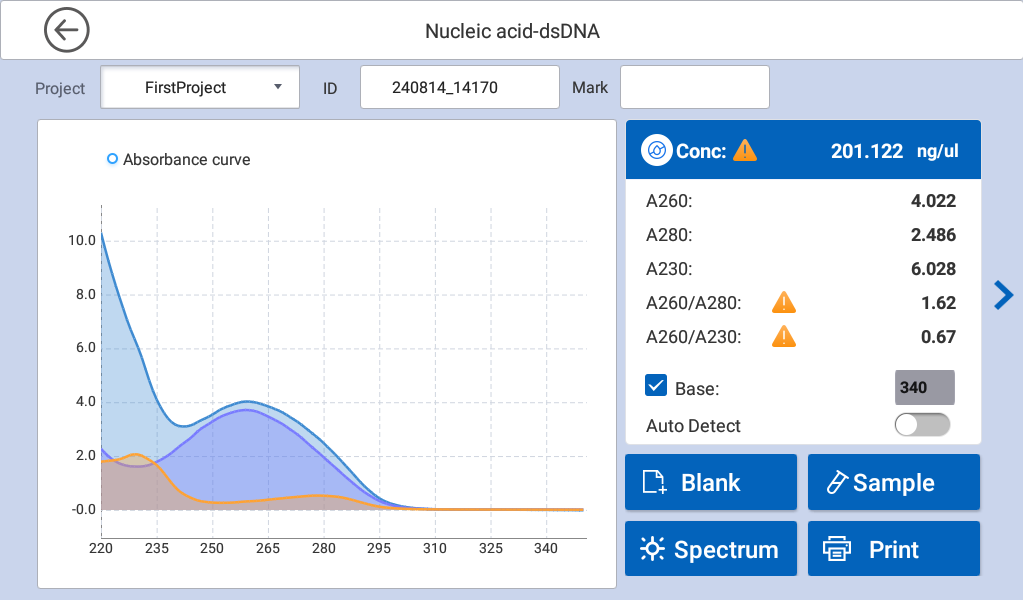Click the Conc warning triangle icon
1023x601 pixels.
[745, 151]
